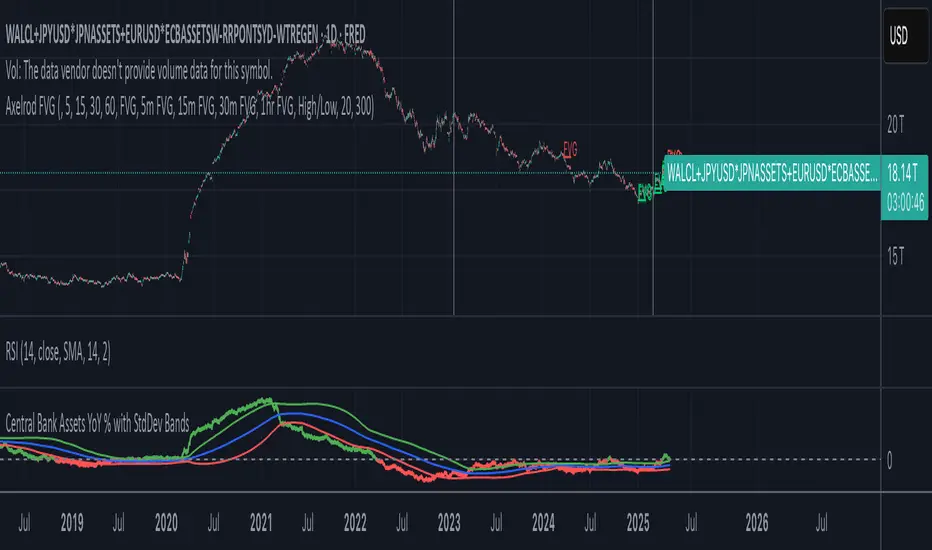Click the 2022 time axis label
Image resolution: width=932 pixels, height=550 pixels.
point(355,523)
